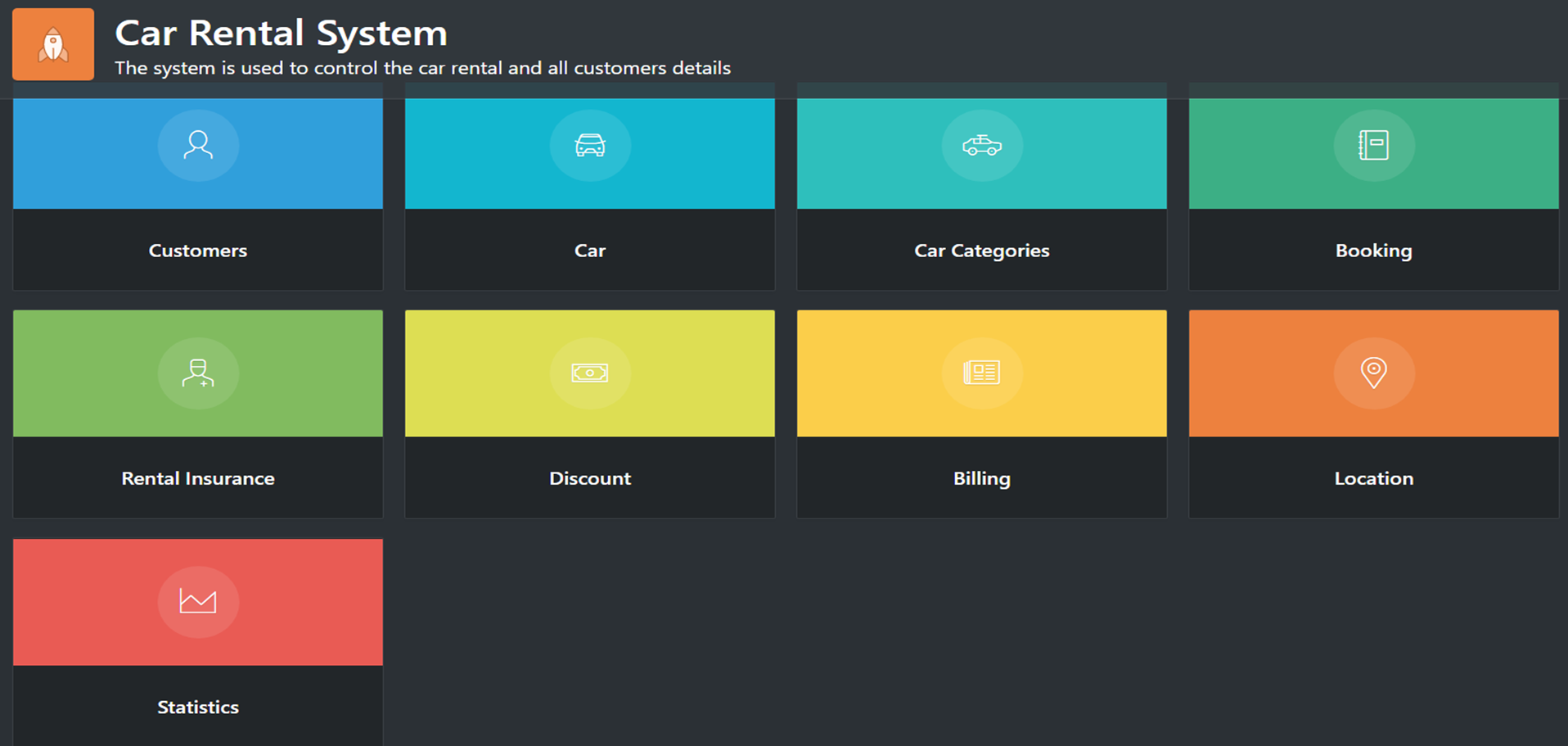Select the Location label text

1373,478
